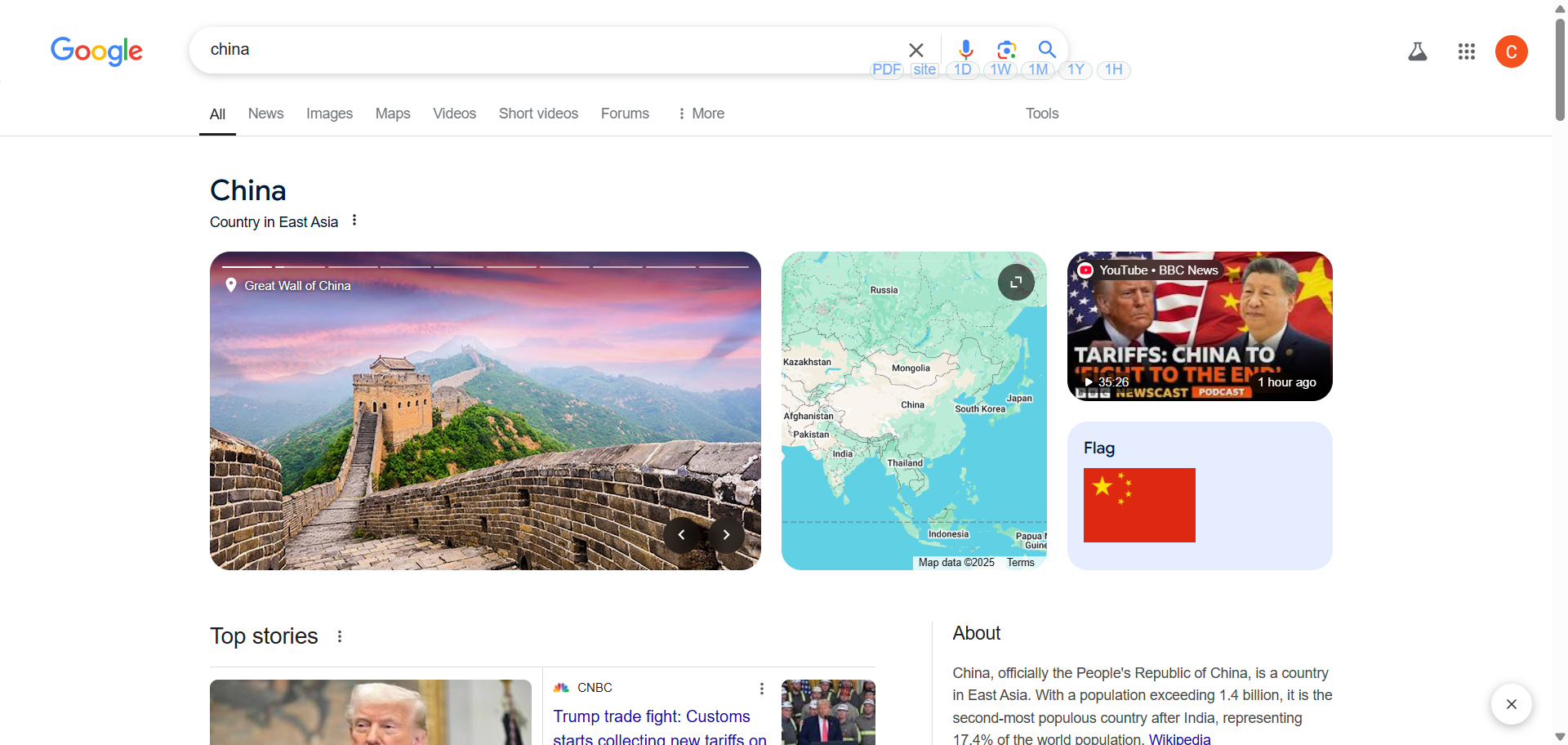Play the BBC News tariffs video
The height and width of the screenshot is (745, 1568).
point(1200,326)
